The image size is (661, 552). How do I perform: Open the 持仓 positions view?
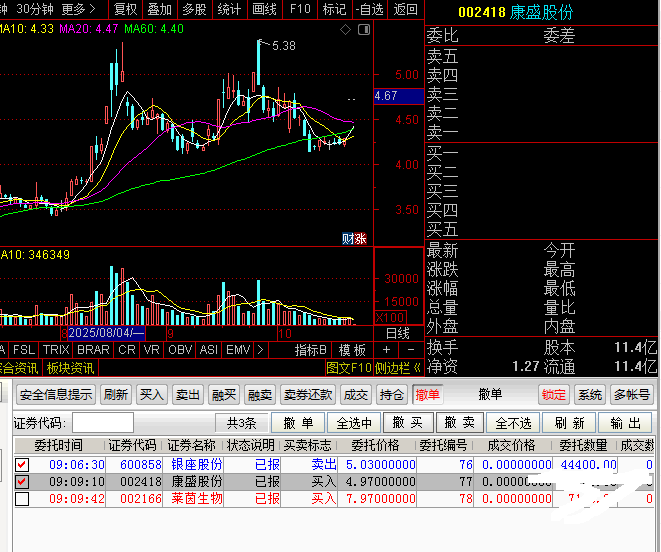[391, 395]
